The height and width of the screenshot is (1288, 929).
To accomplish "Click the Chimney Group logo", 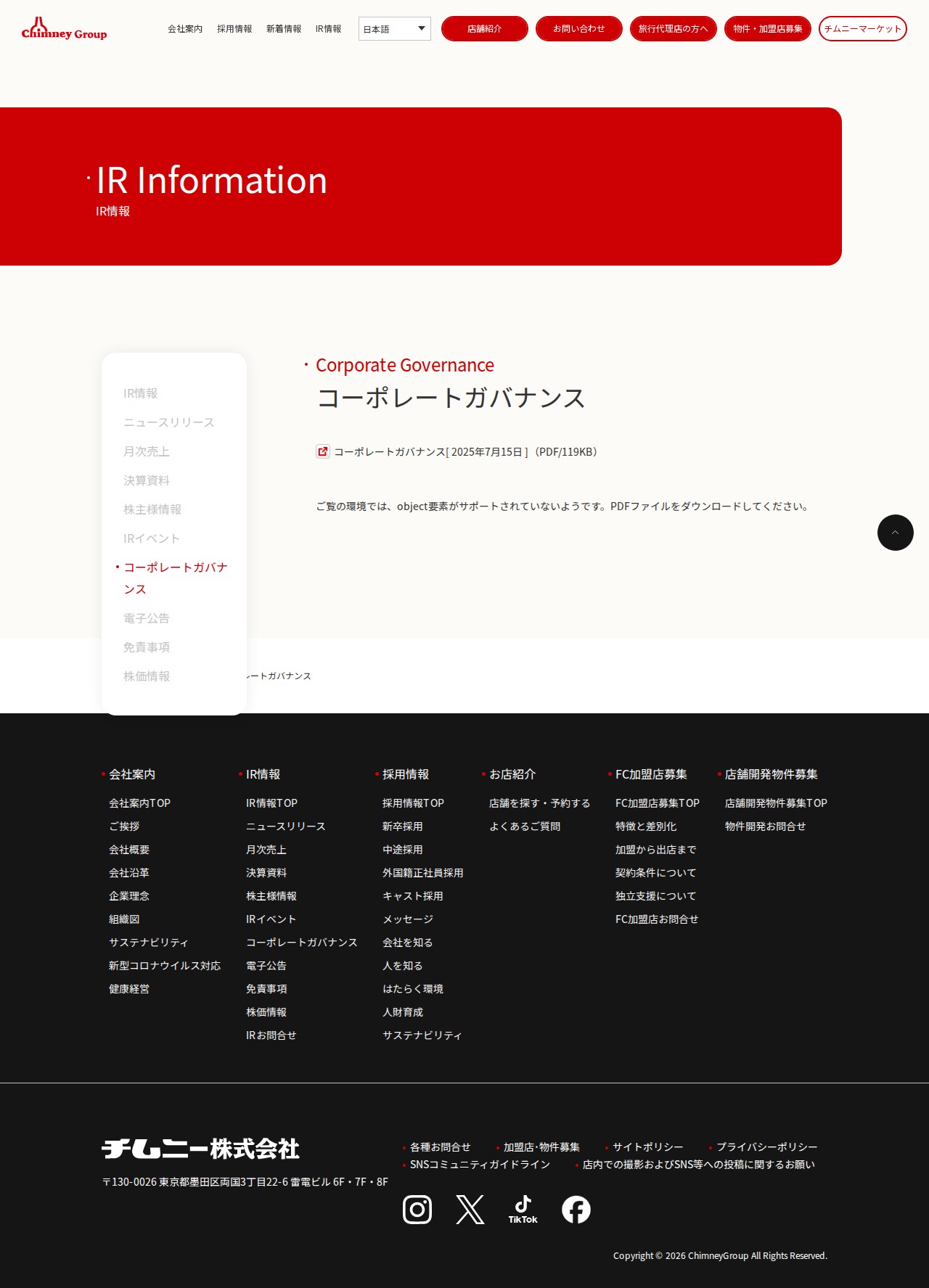I will 64,29.
